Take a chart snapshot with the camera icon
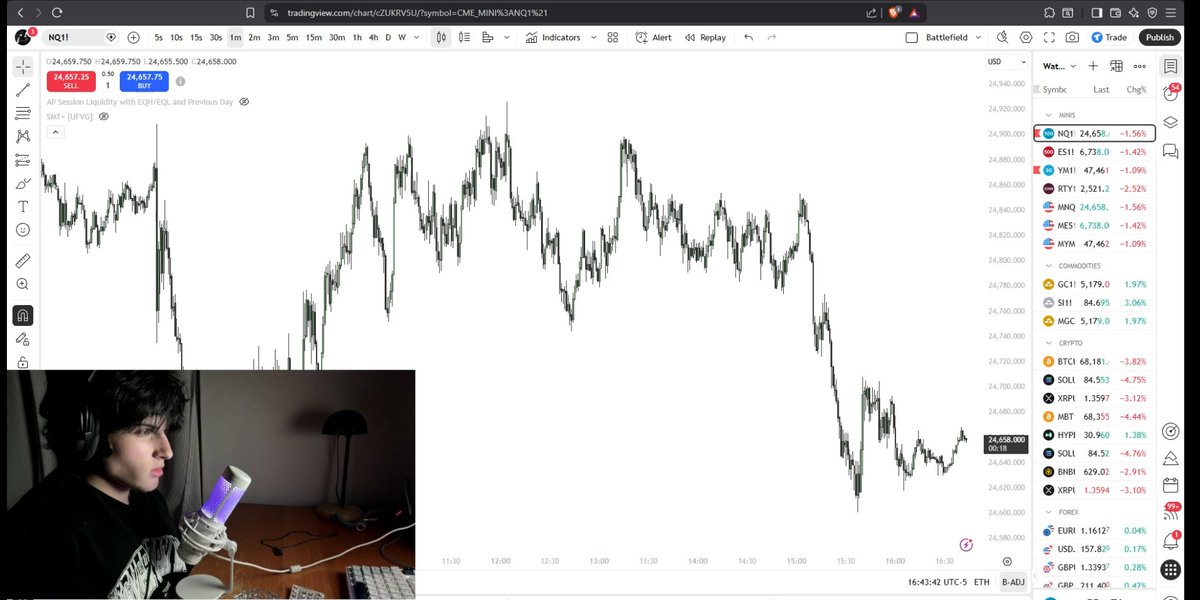Image resolution: width=1200 pixels, height=600 pixels. (x=1072, y=37)
